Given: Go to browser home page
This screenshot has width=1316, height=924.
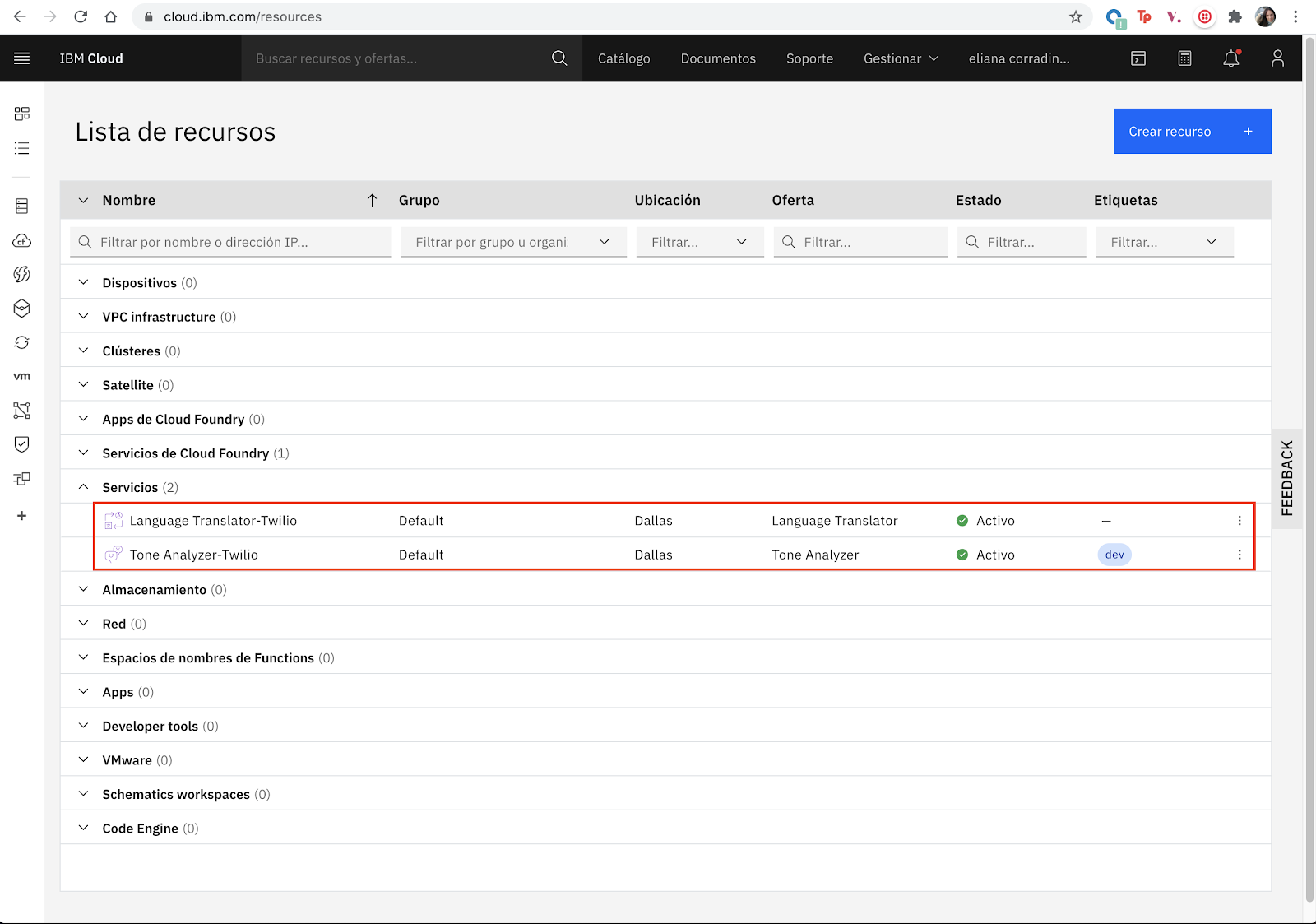Looking at the screenshot, I should (111, 16).
